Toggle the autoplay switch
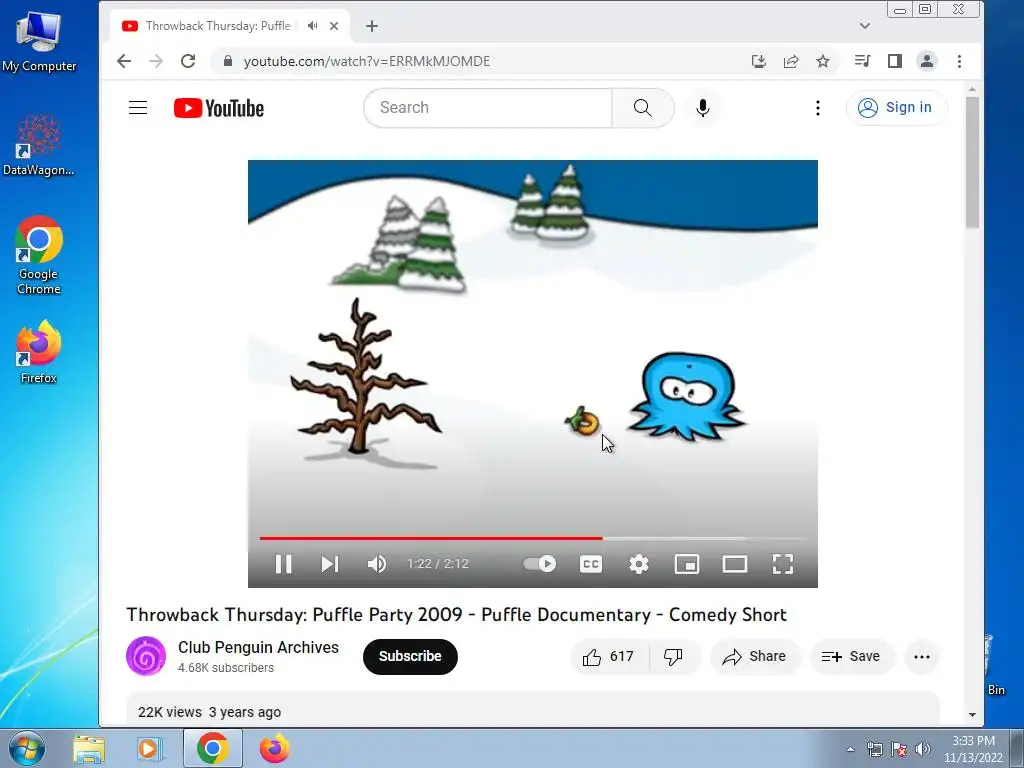This screenshot has height=768, width=1024. coord(539,564)
